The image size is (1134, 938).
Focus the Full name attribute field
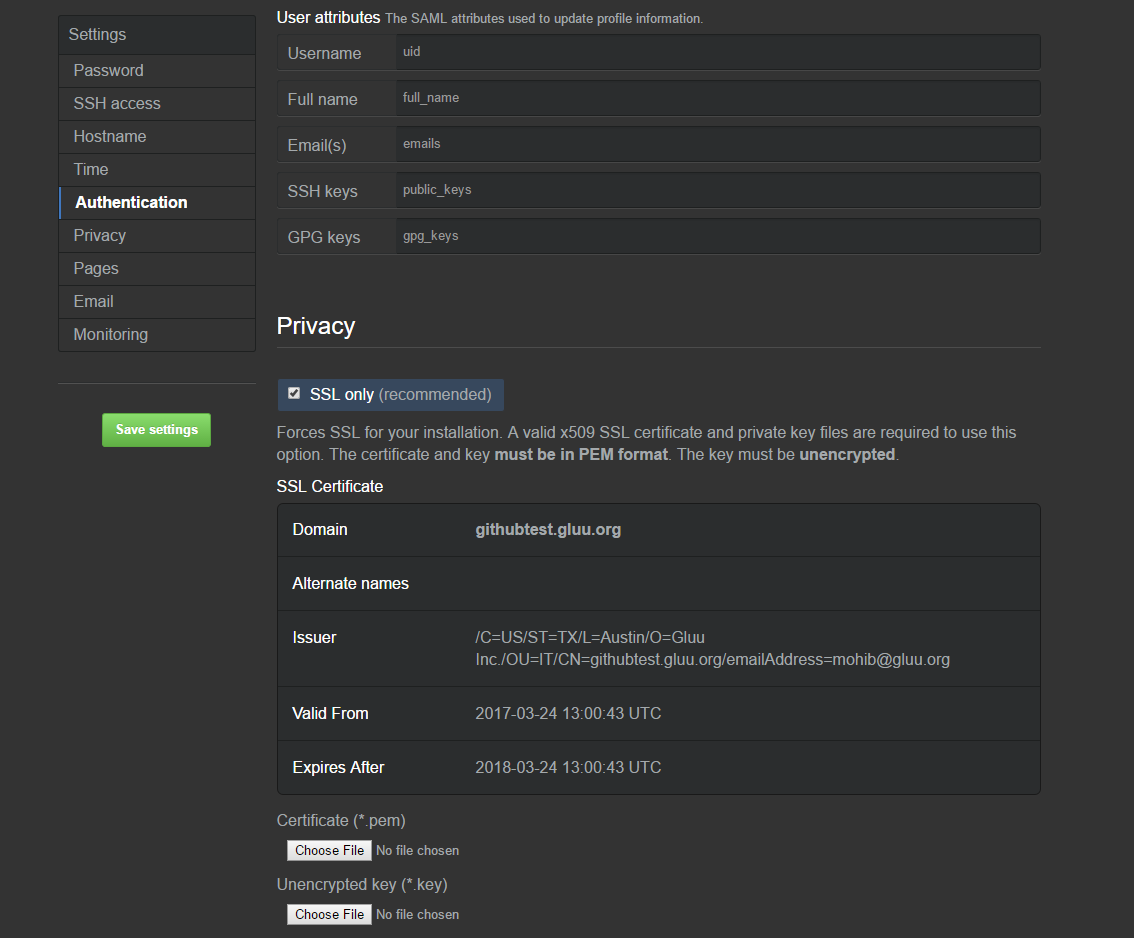tap(717, 98)
